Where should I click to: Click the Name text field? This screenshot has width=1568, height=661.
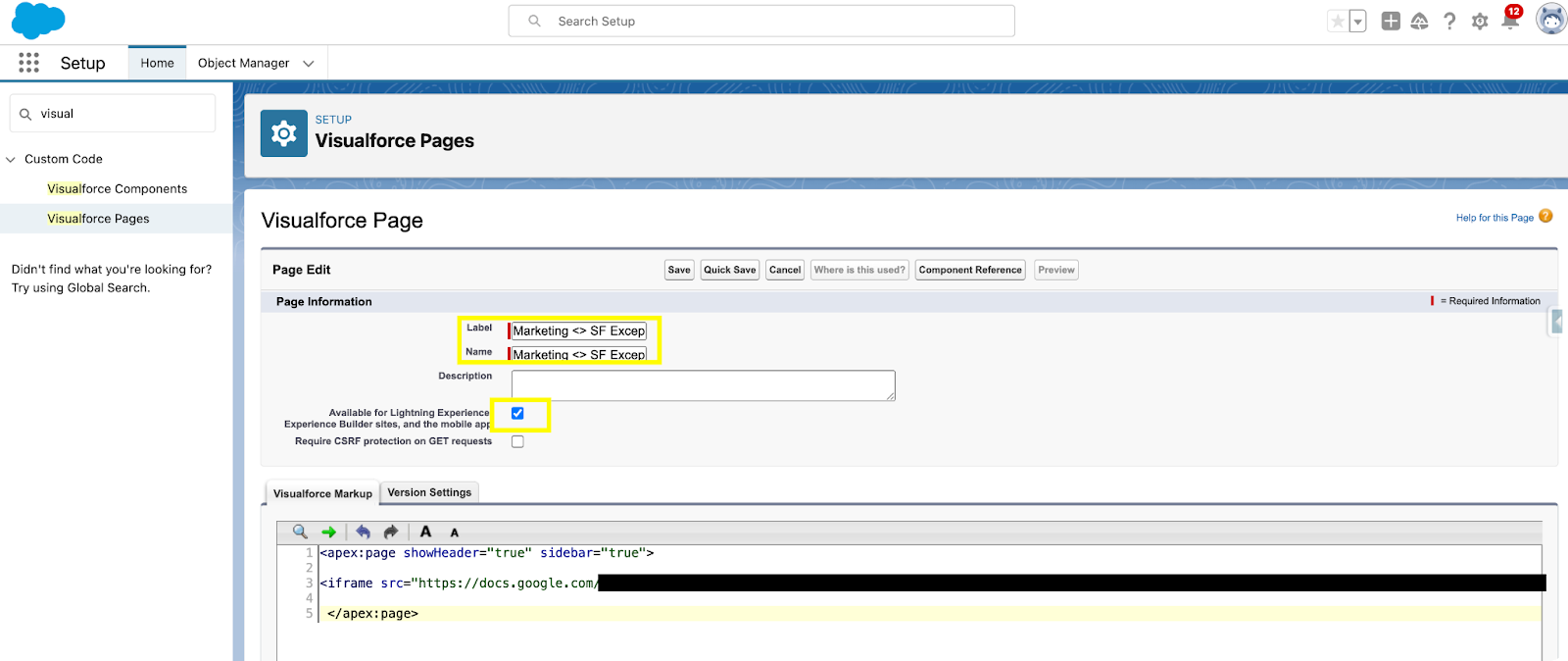point(579,354)
